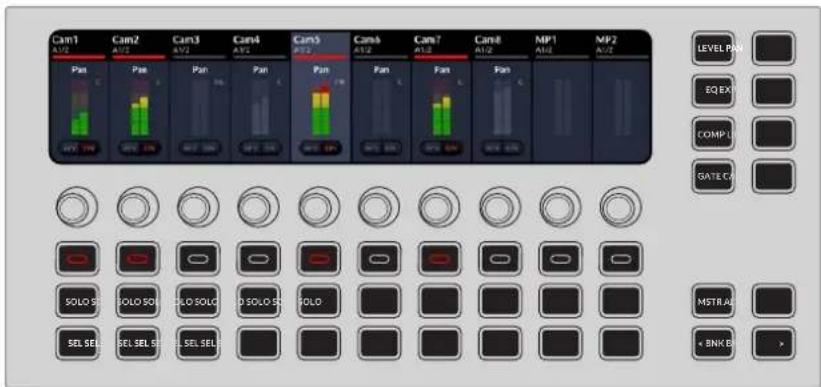Click the Pan label on Cam4 strip
Image resolution: width=821 pixels, height=387 pixels.
pos(261,70)
